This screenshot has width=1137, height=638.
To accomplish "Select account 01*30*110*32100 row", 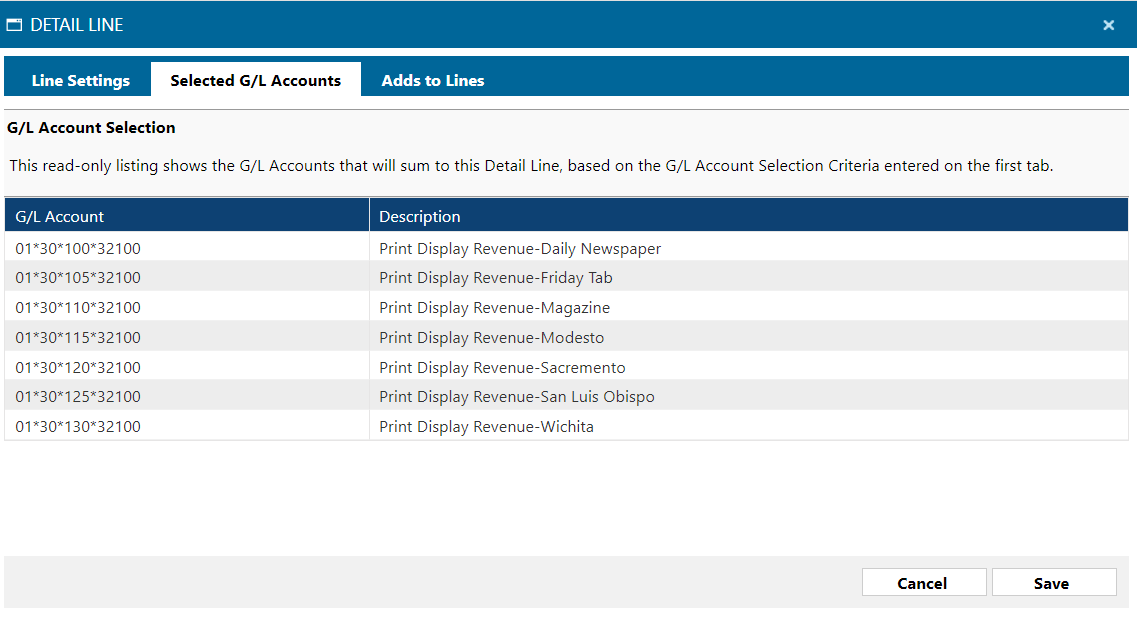I will point(78,307).
